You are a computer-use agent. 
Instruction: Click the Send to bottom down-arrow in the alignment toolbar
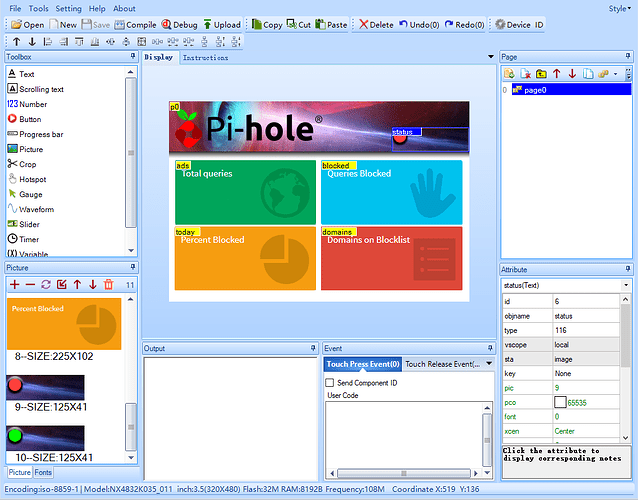(32, 41)
